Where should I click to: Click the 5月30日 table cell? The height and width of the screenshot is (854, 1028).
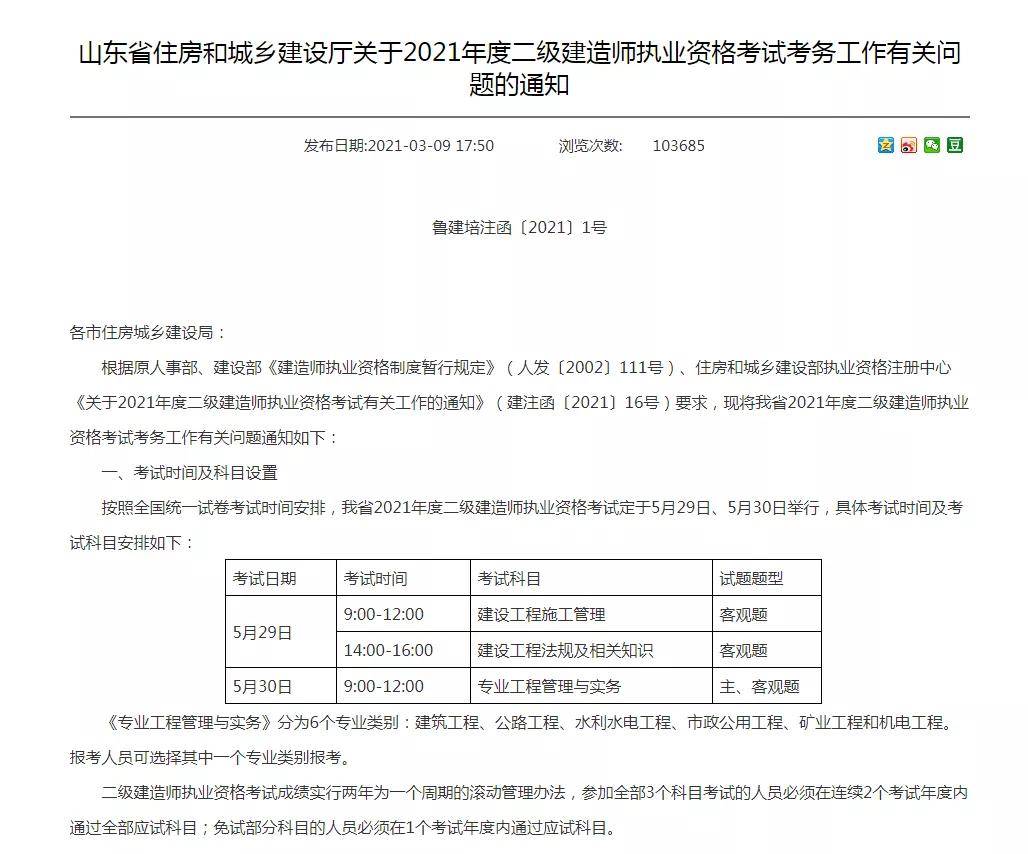coord(281,686)
